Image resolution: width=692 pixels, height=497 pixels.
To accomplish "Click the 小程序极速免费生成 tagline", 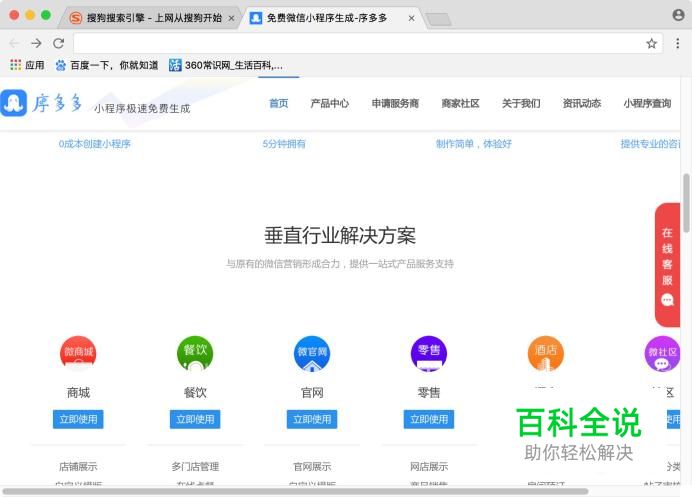I will coord(142,109).
